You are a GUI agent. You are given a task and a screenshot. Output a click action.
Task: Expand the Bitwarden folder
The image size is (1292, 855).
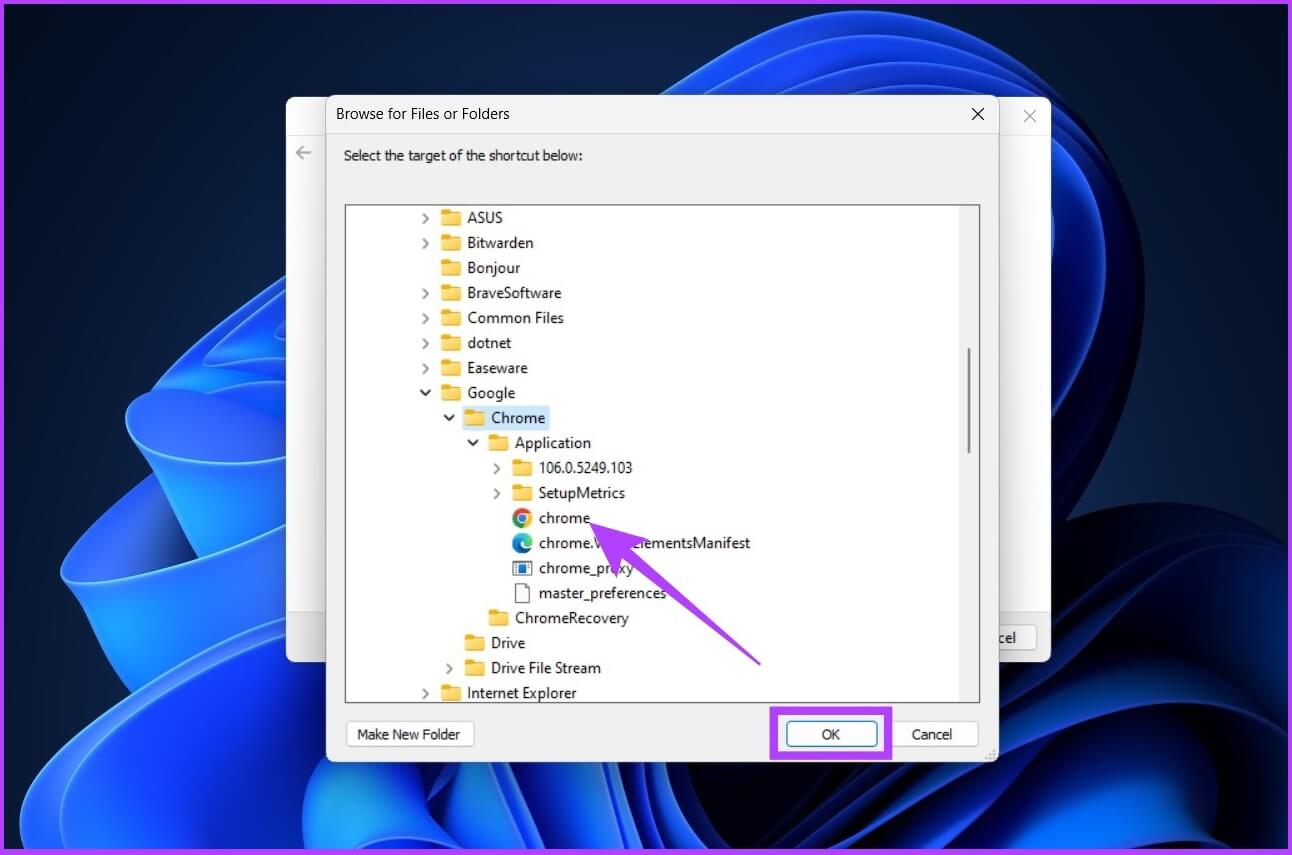(x=425, y=242)
